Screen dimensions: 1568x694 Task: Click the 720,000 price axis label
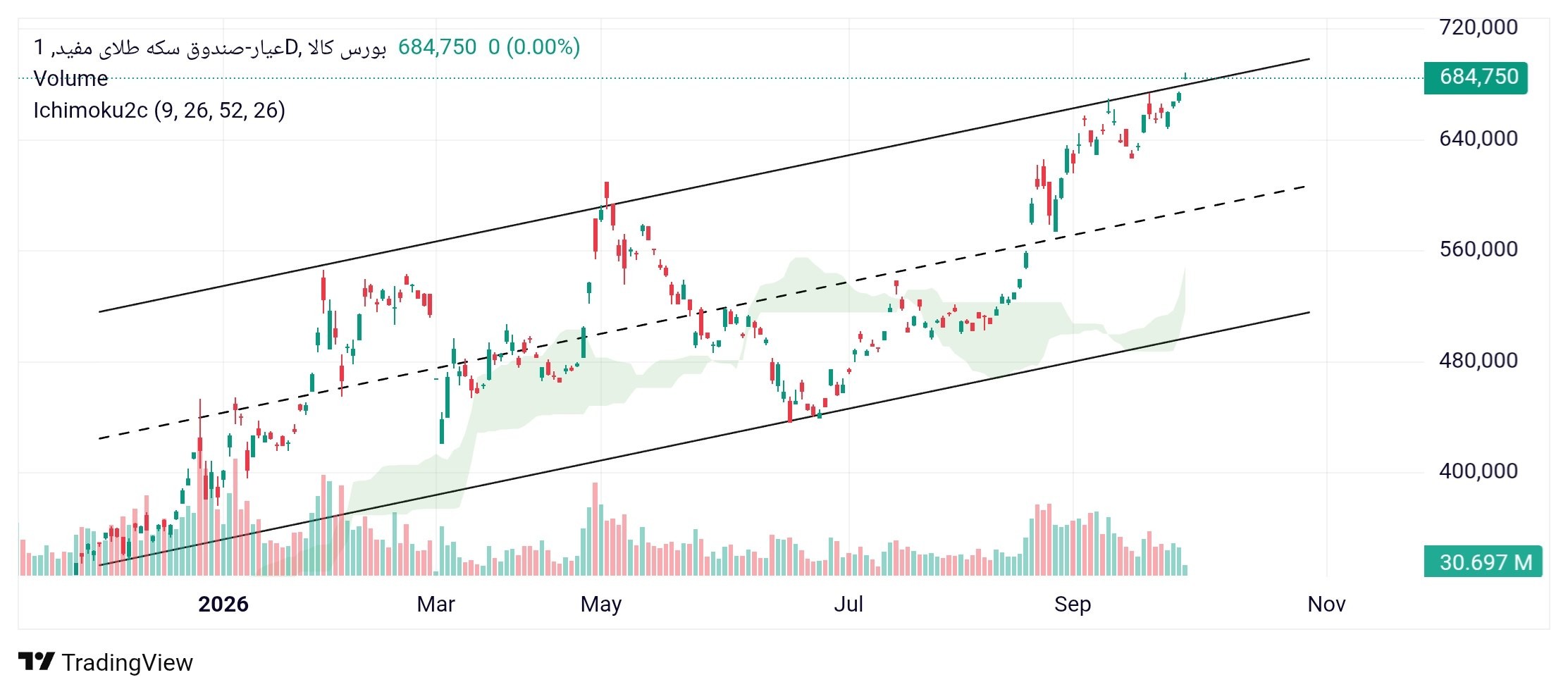(1479, 27)
